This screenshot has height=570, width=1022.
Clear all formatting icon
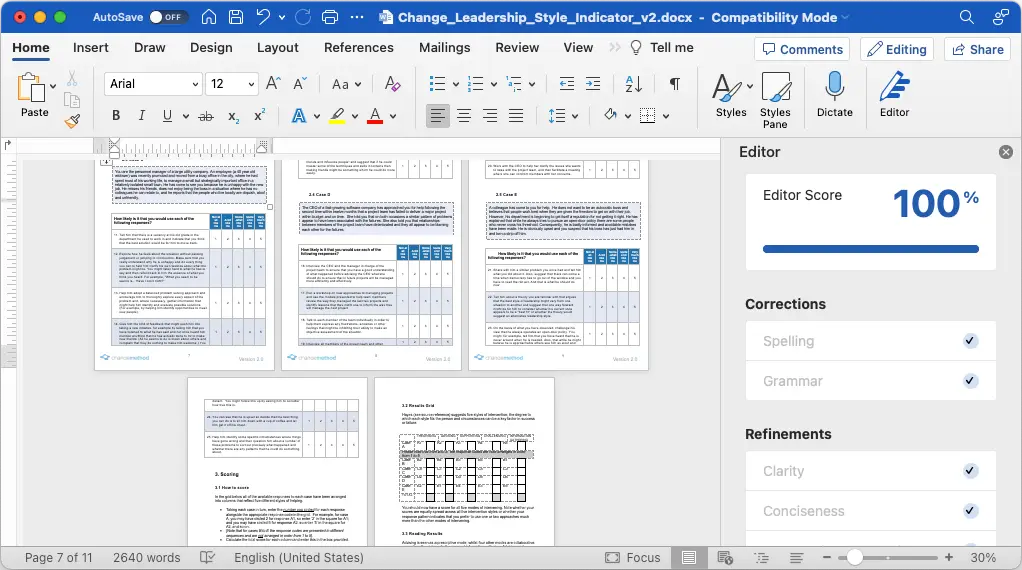392,83
